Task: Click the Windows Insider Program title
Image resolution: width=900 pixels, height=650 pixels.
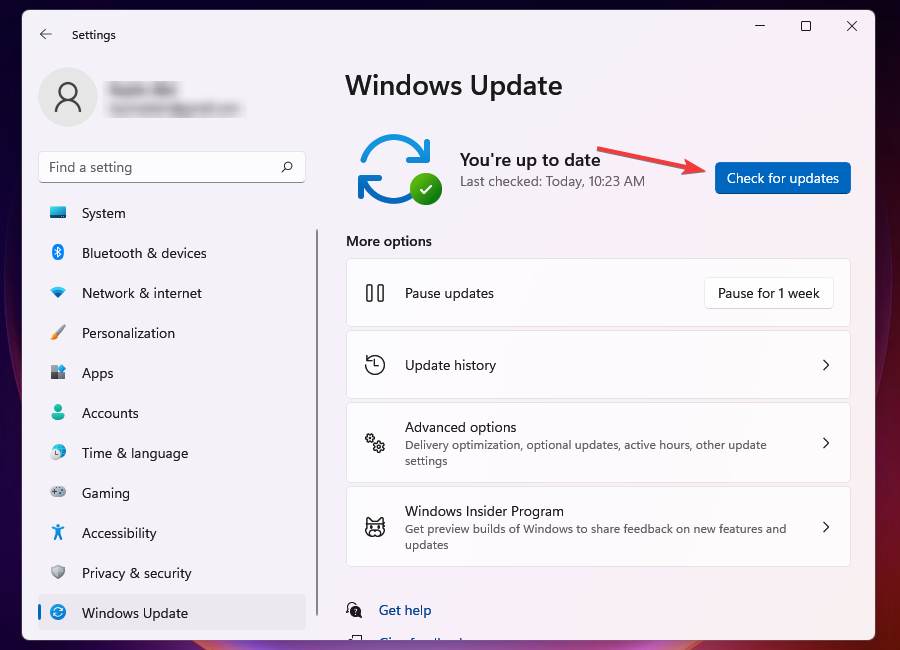Action: click(x=484, y=511)
